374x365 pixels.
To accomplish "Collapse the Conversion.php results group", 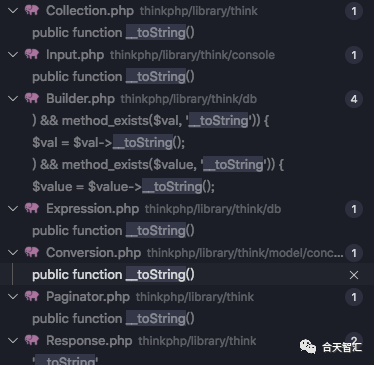I will point(13,253).
